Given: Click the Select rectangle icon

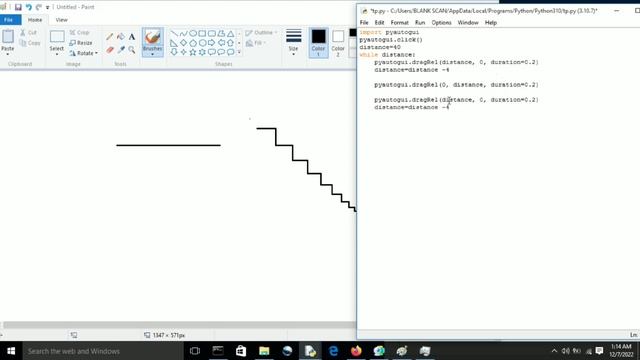Looking at the screenshot, I should pos(57,37).
